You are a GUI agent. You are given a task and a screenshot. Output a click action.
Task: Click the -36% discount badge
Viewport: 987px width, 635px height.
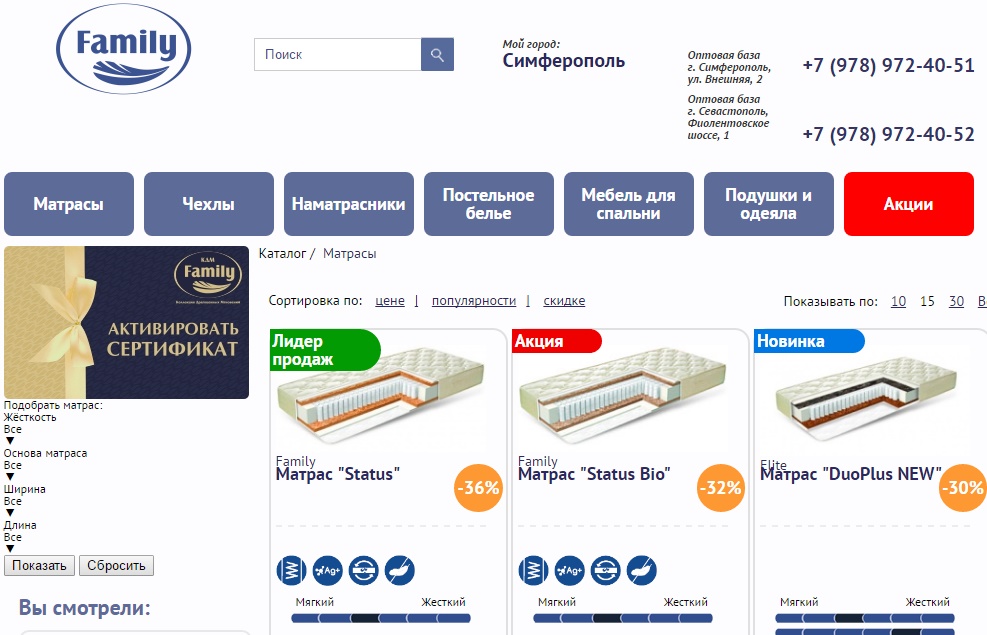[x=478, y=488]
